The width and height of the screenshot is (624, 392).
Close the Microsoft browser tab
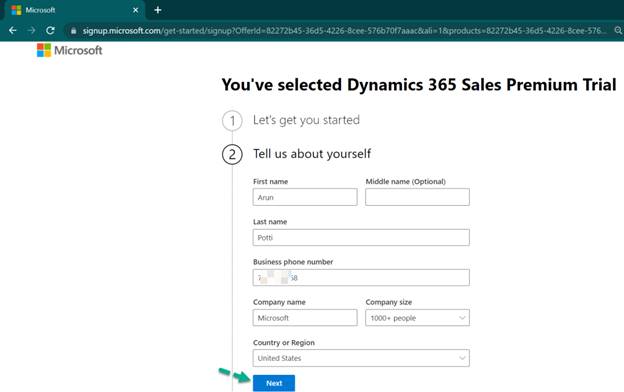pos(135,10)
